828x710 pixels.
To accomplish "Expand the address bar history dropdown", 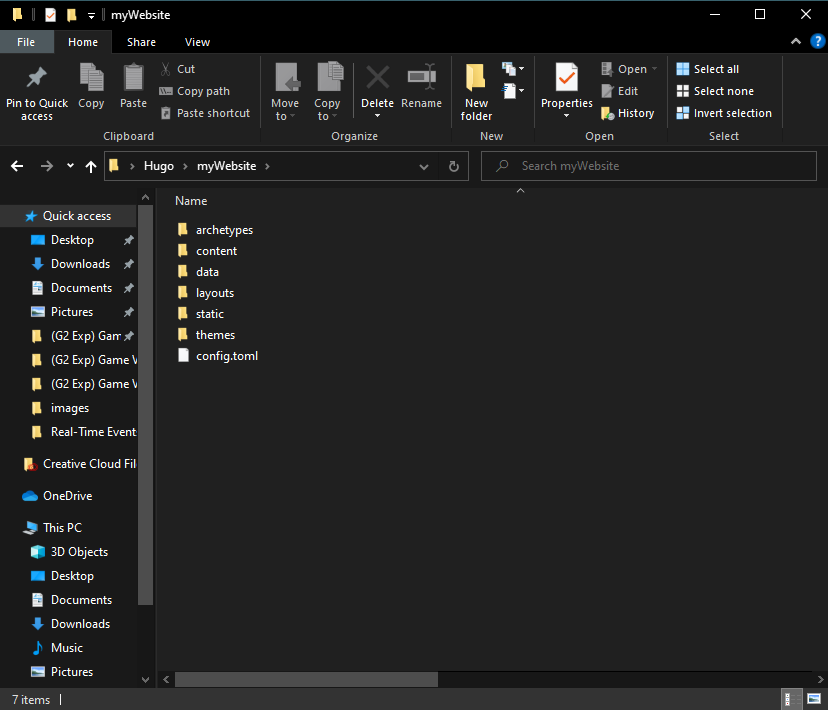I will (424, 167).
